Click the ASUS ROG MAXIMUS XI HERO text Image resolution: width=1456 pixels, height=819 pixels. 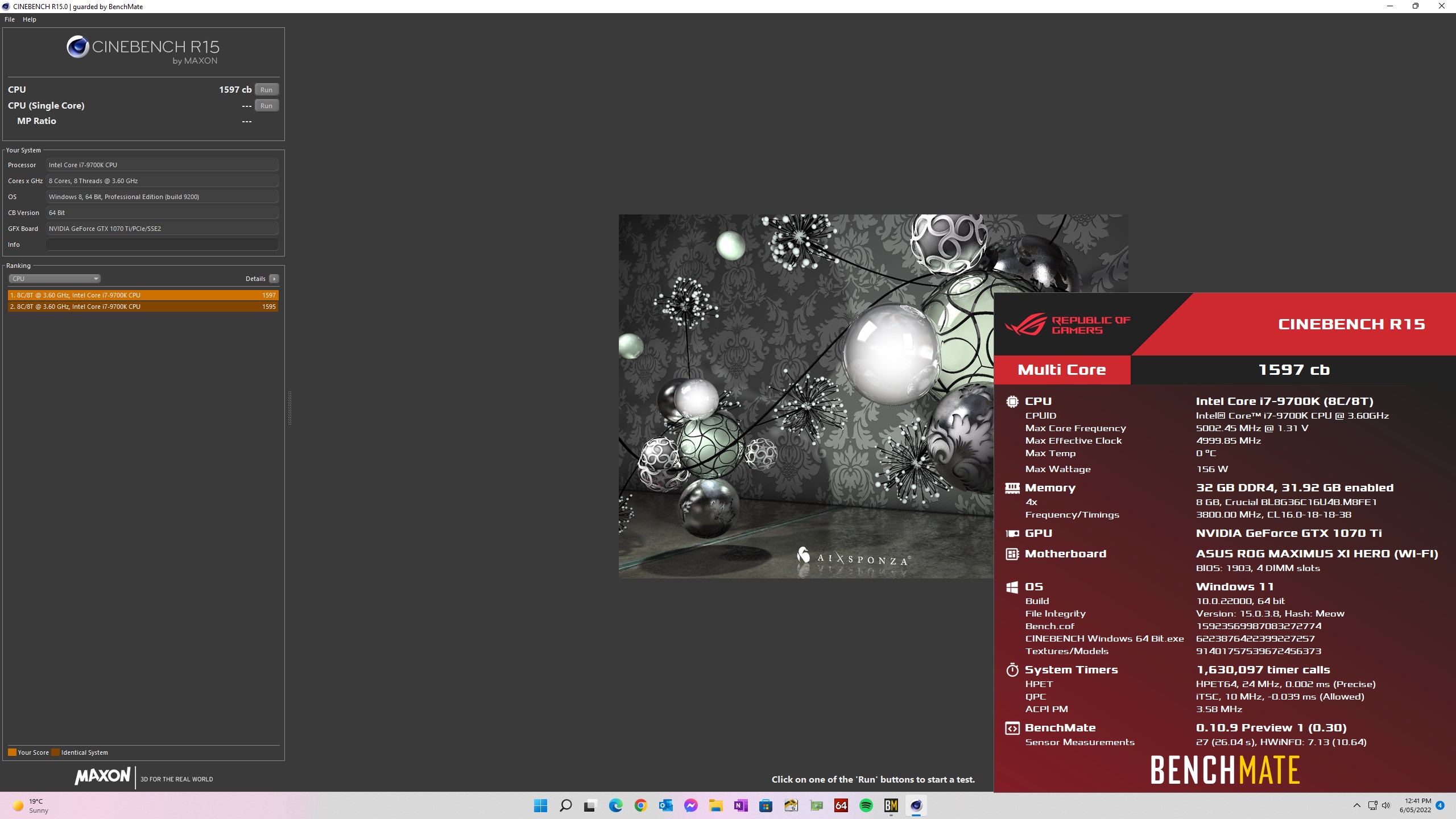coord(1317,554)
